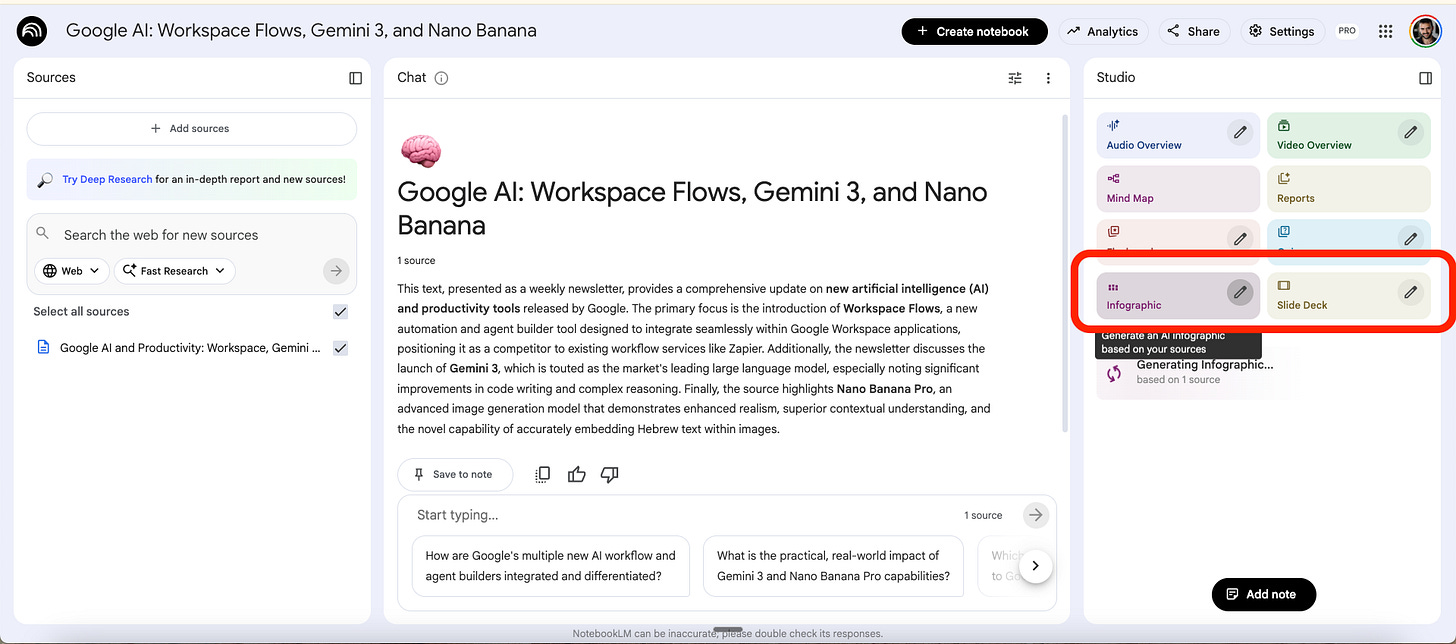Click the chat vertical scrollbar
This screenshot has height=644, width=1456.
[1063, 272]
